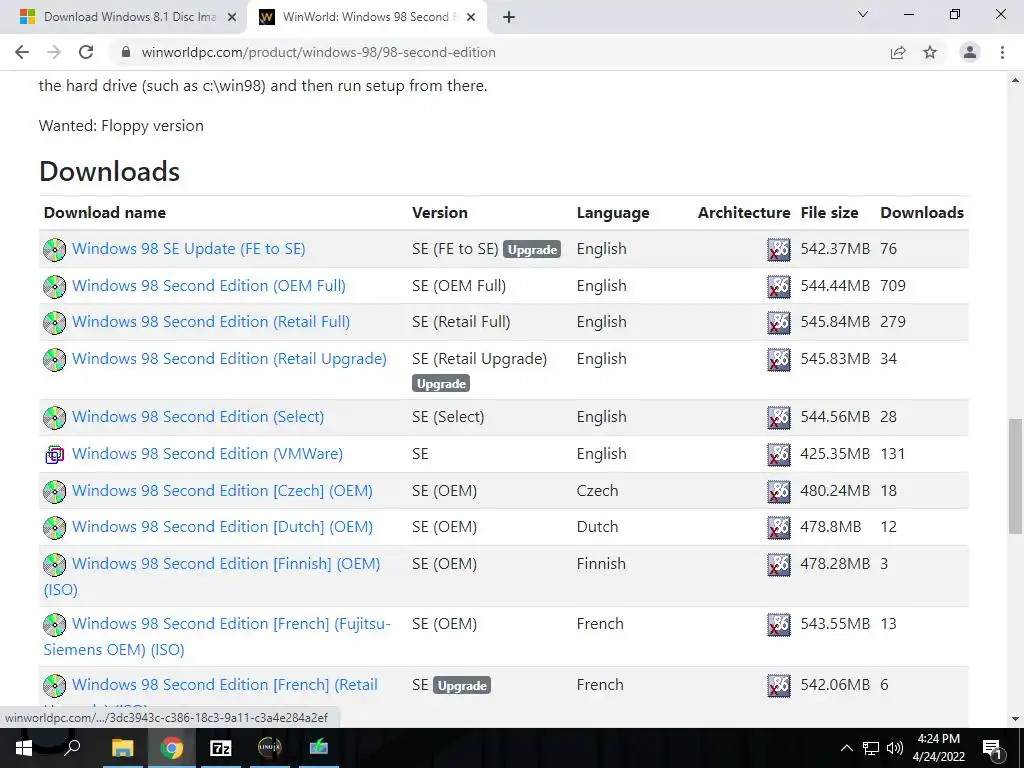Open File Explorer from the taskbar
This screenshot has height=768, width=1024.
(122, 748)
